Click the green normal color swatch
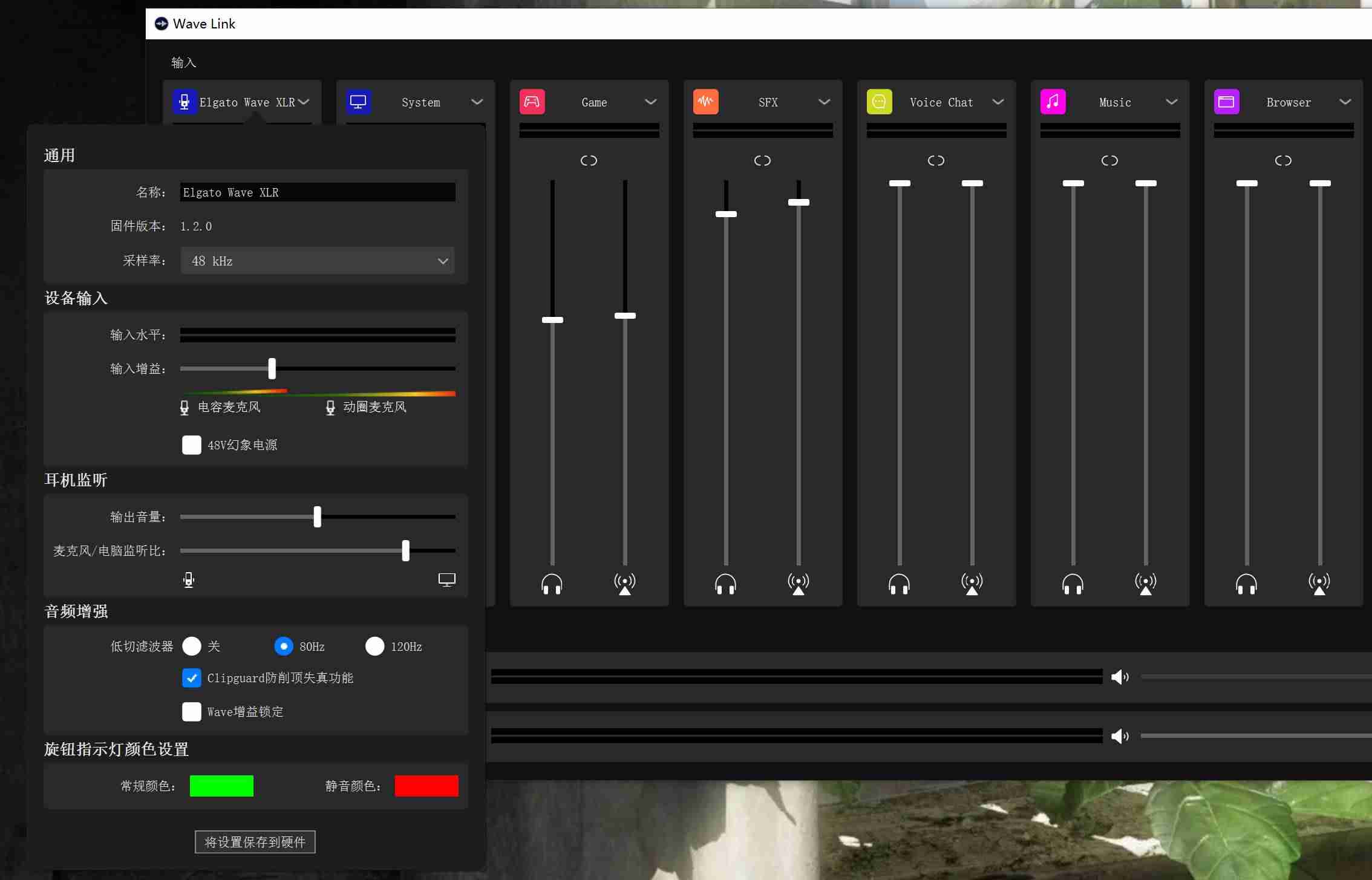Screen dimensions: 1372x880 [x=221, y=786]
